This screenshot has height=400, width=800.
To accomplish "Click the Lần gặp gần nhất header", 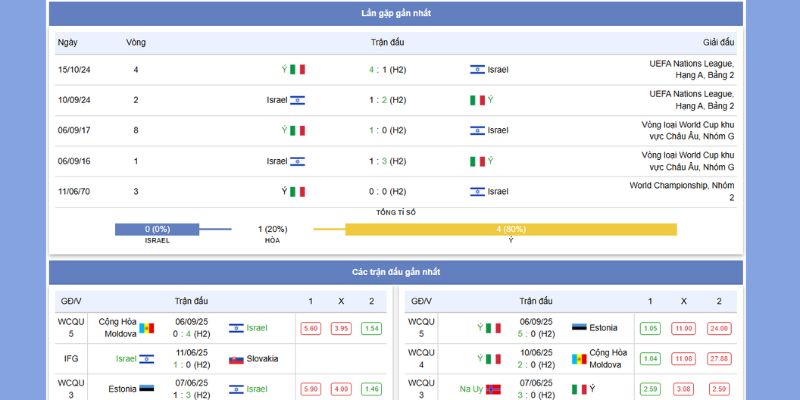I will pyautogui.click(x=397, y=14).
